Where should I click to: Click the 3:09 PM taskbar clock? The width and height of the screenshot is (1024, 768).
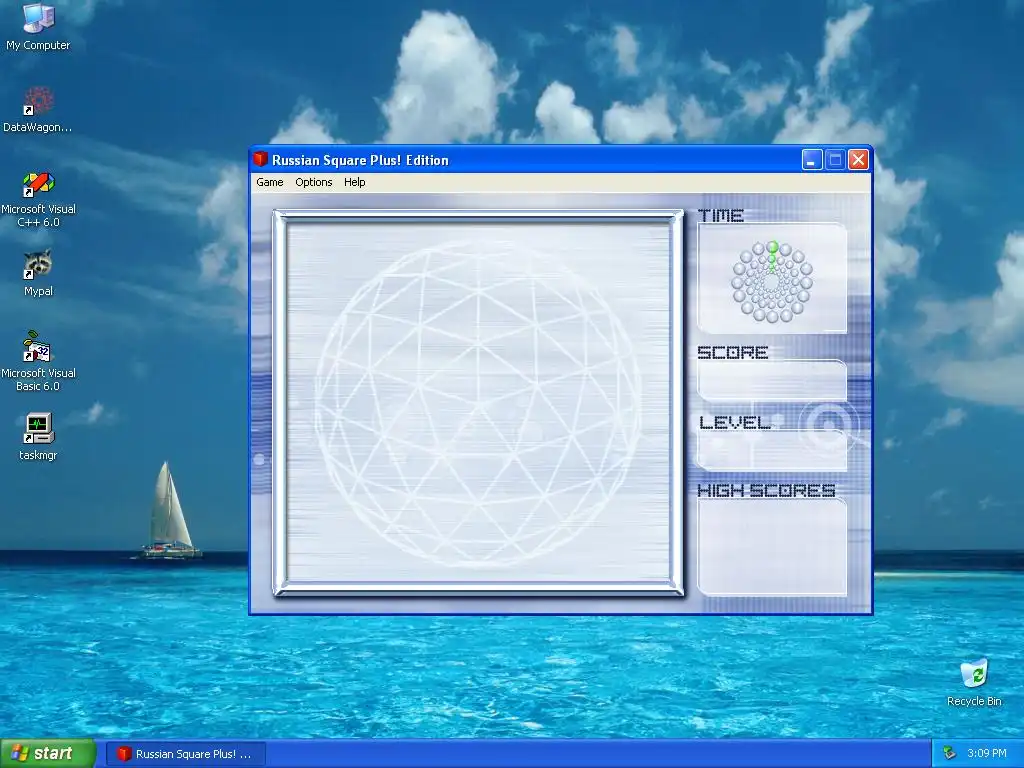tap(987, 753)
